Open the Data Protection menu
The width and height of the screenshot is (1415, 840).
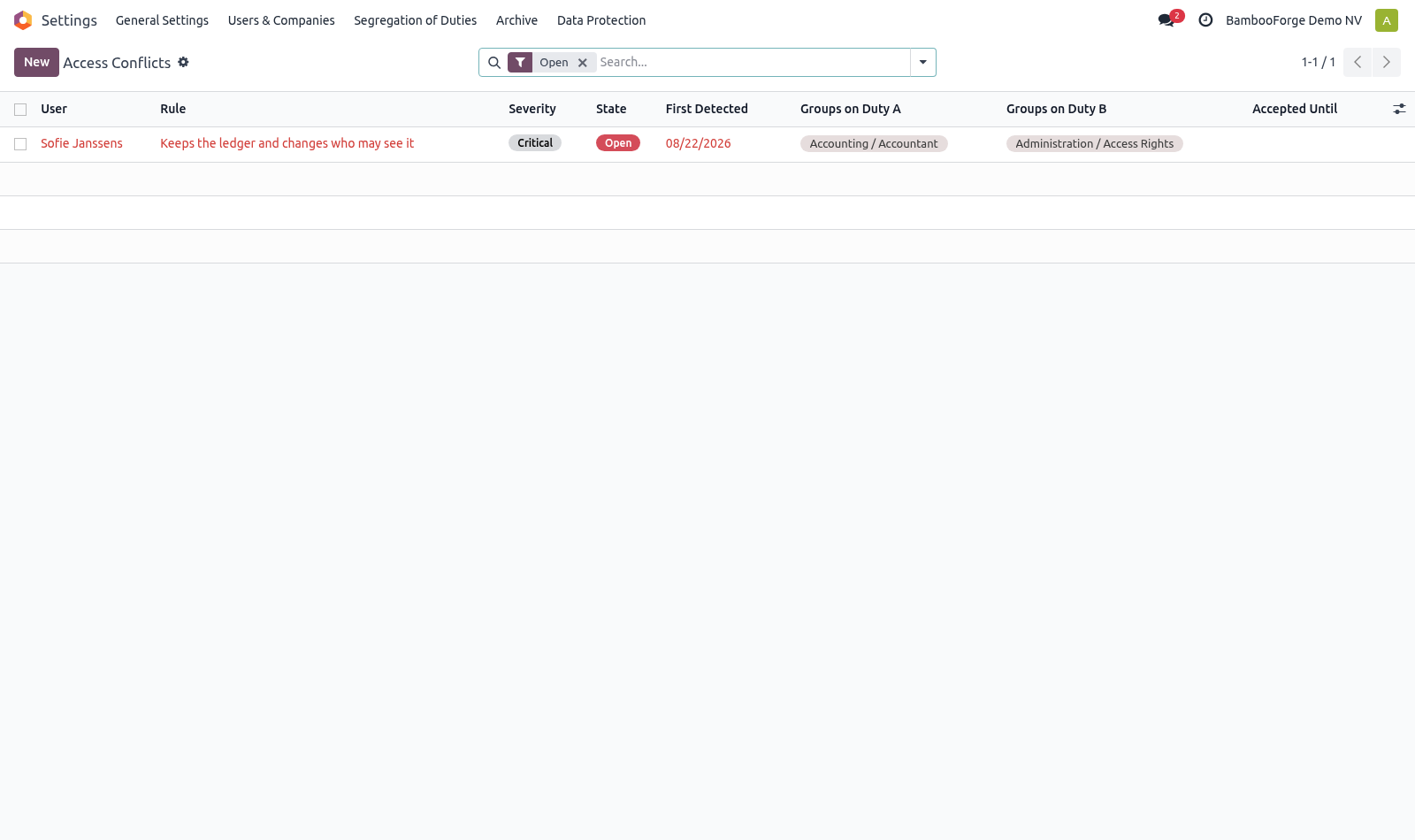click(601, 20)
